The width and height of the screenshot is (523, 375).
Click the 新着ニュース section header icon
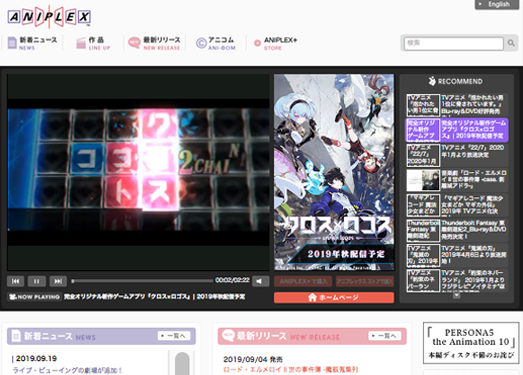16,336
